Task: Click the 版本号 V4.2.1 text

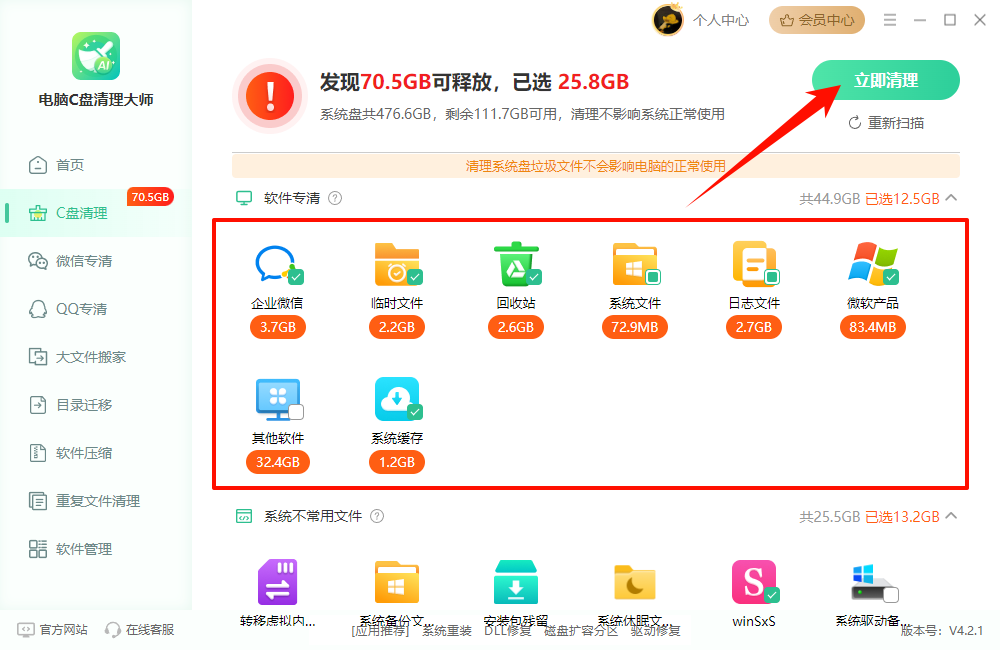Action: point(942,631)
